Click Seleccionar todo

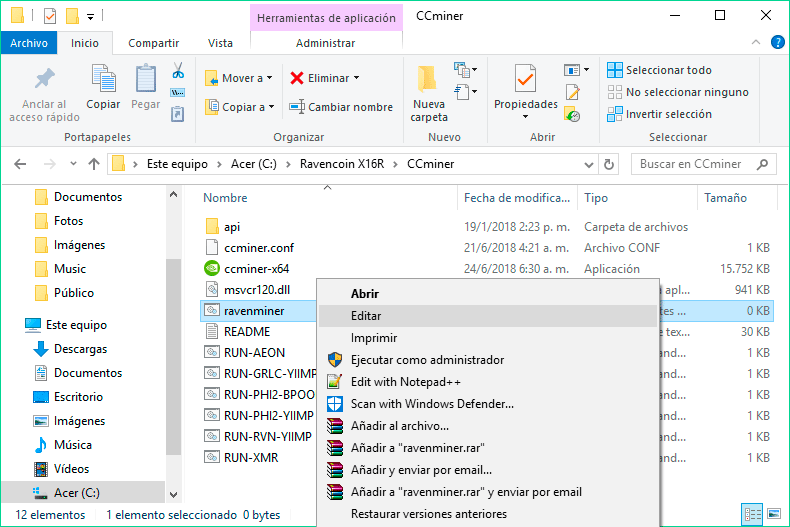659,70
